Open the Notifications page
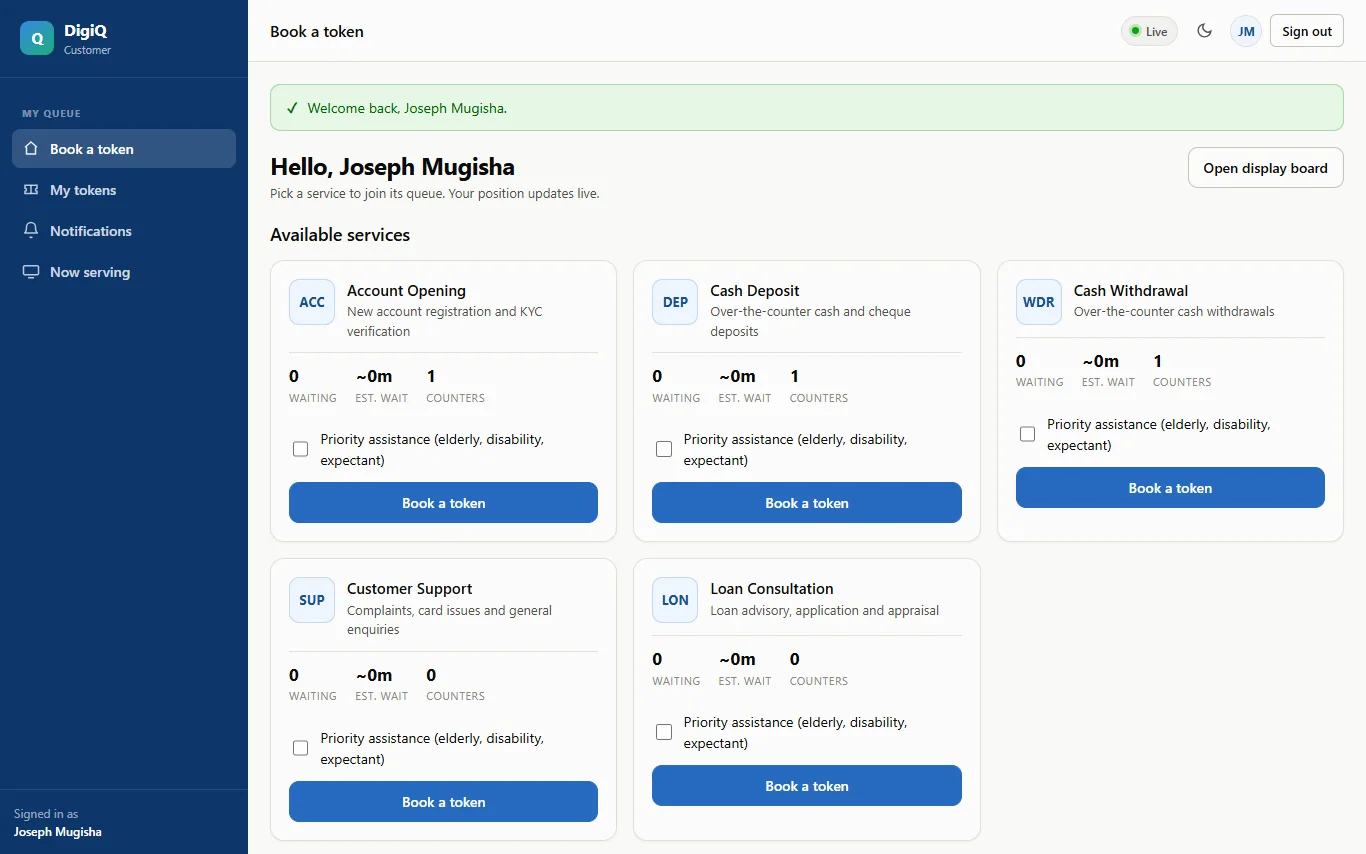1366x854 pixels. (124, 231)
